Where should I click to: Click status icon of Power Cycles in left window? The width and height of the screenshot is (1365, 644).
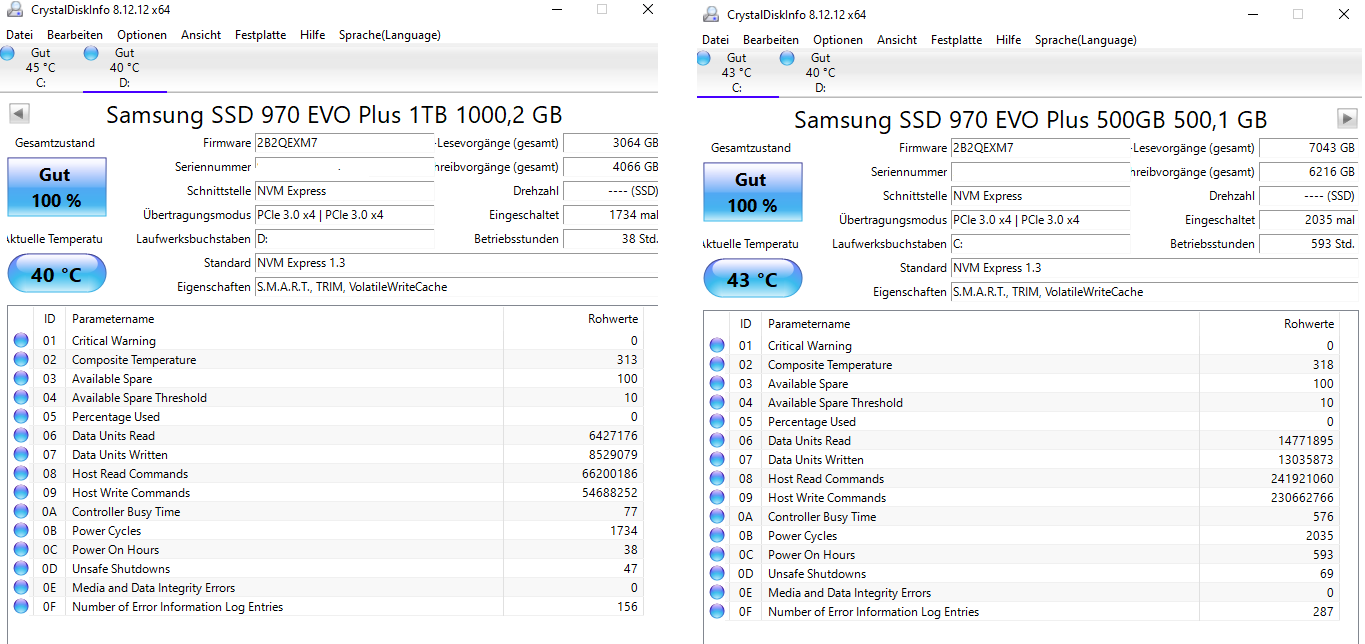(x=21, y=531)
